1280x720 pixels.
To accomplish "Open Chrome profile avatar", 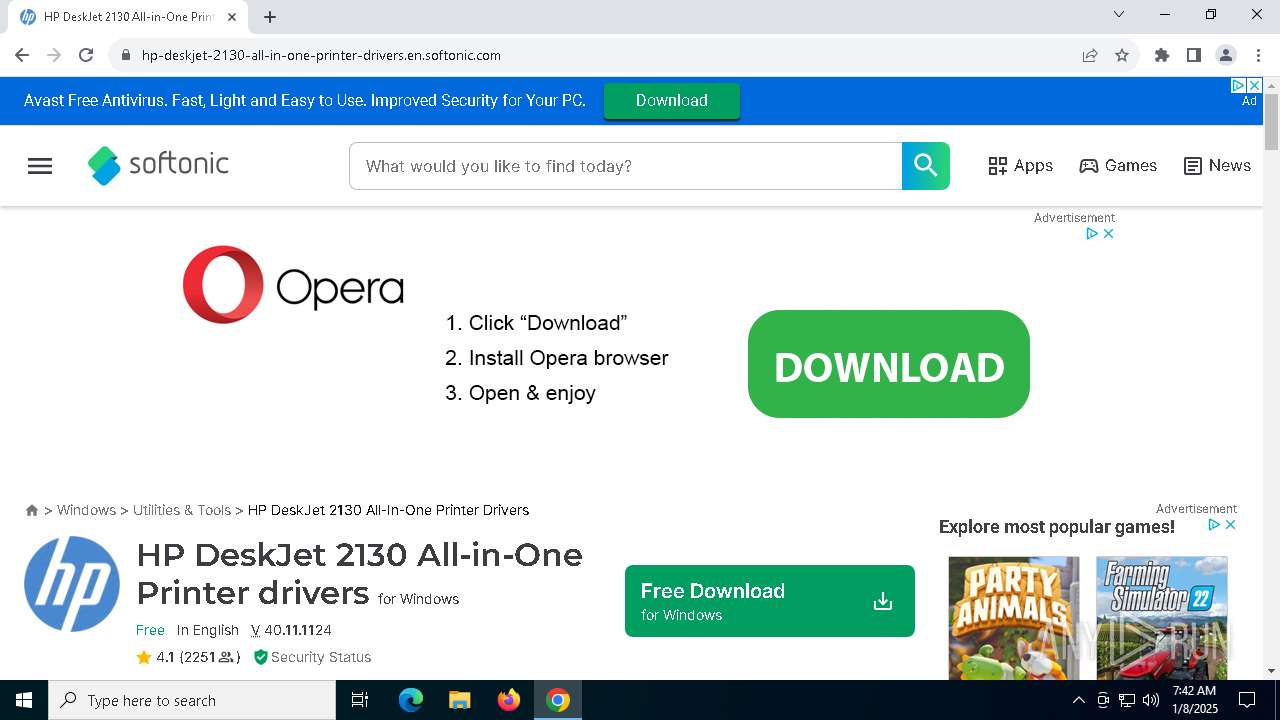I will pyautogui.click(x=1226, y=55).
